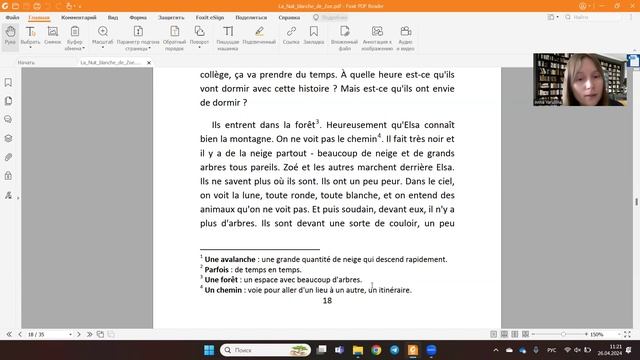Expand the page fit options dropdown arrow
Image resolution: width=640 pixels, height=360 pixels.
(149, 49)
